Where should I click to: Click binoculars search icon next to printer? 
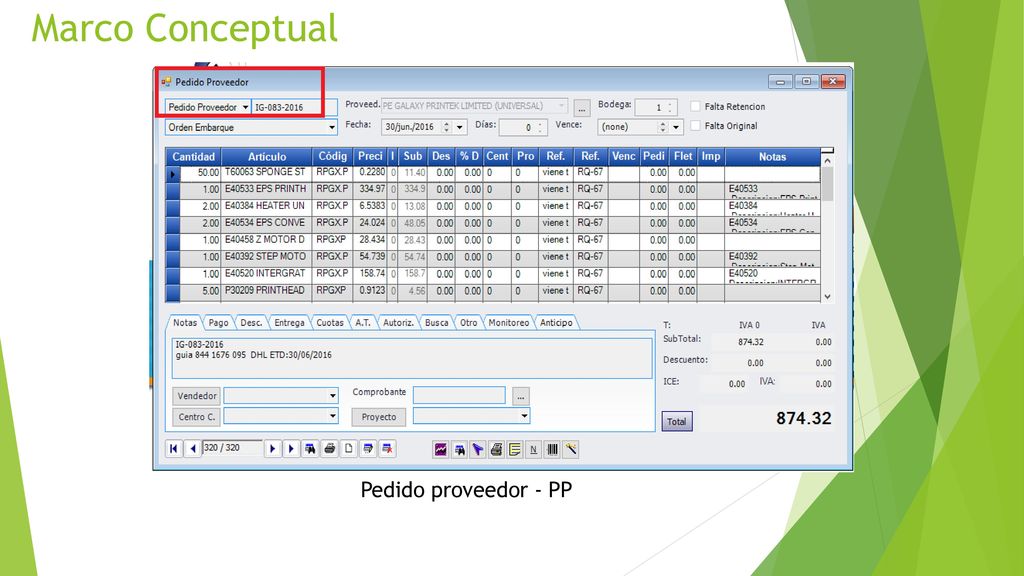click(310, 449)
